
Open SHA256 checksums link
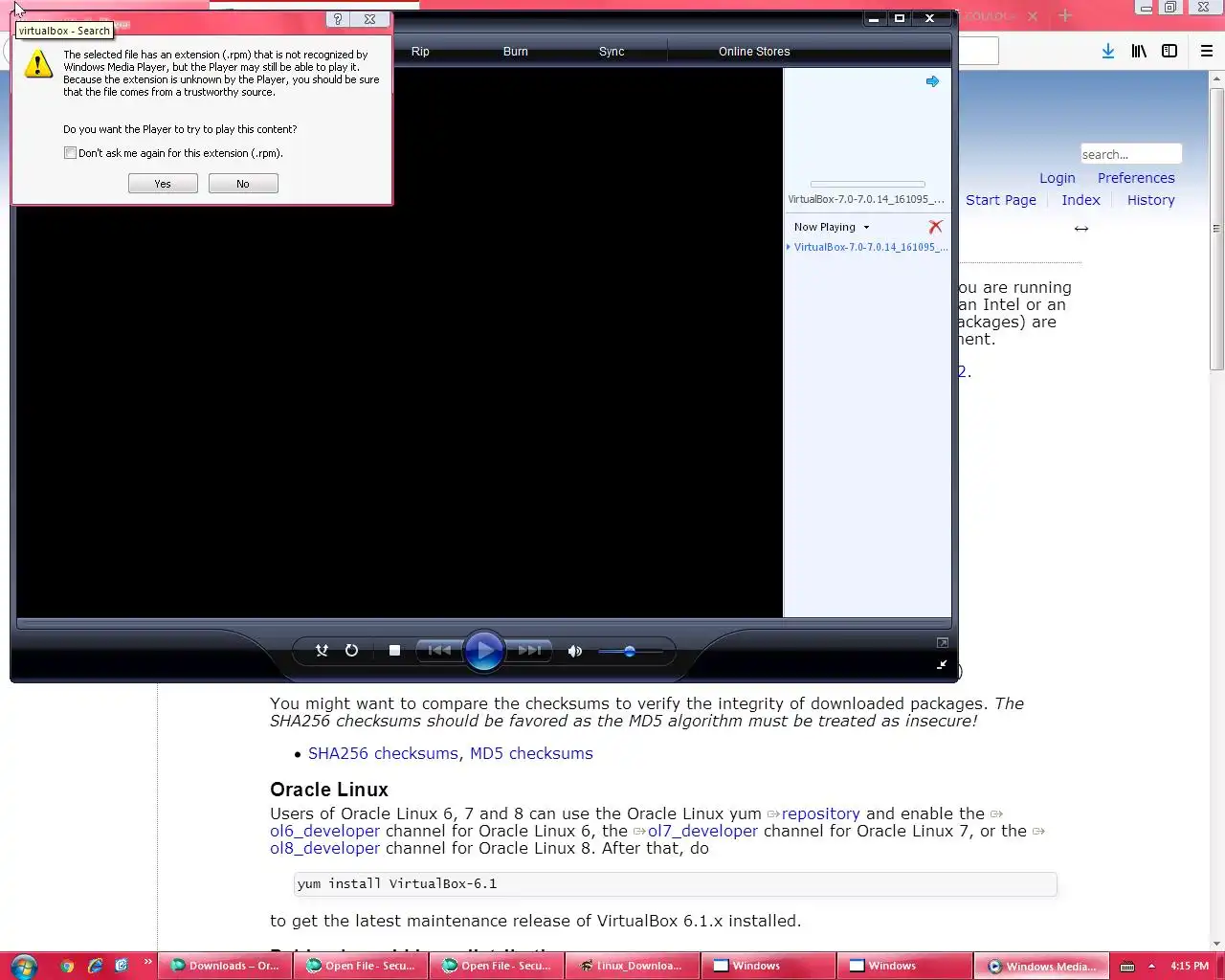tap(383, 753)
